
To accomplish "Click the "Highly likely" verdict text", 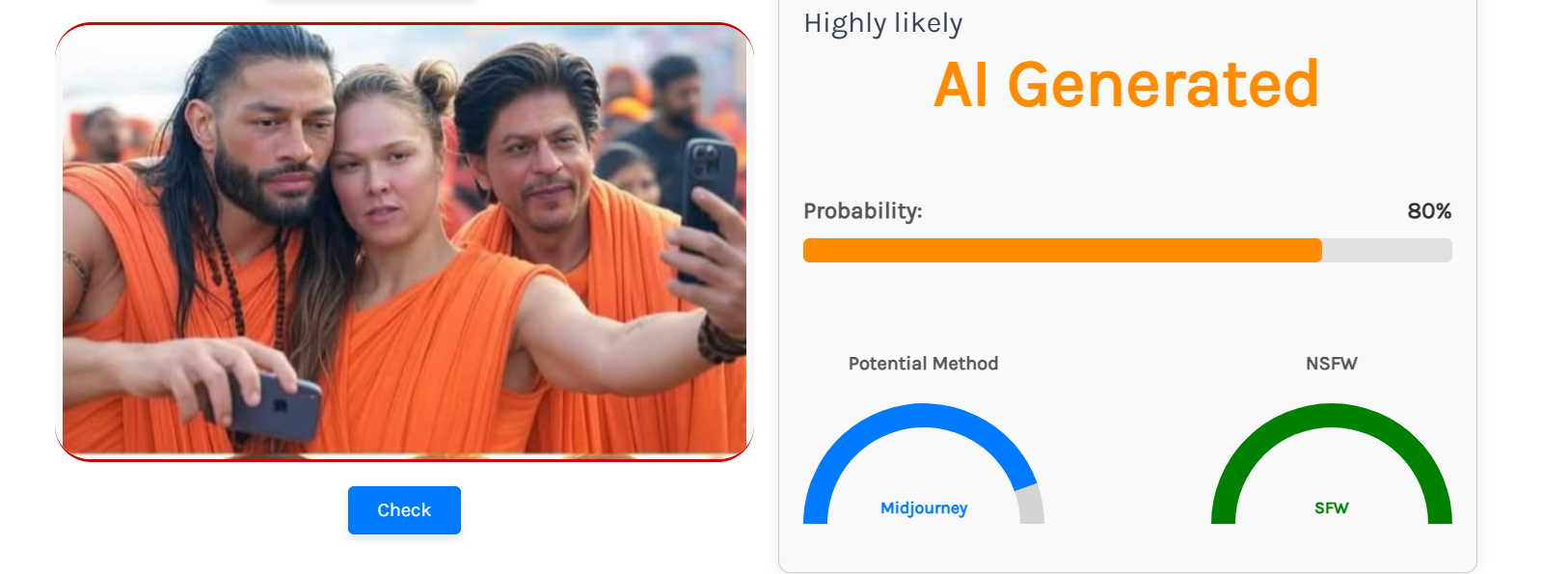I will click(882, 23).
